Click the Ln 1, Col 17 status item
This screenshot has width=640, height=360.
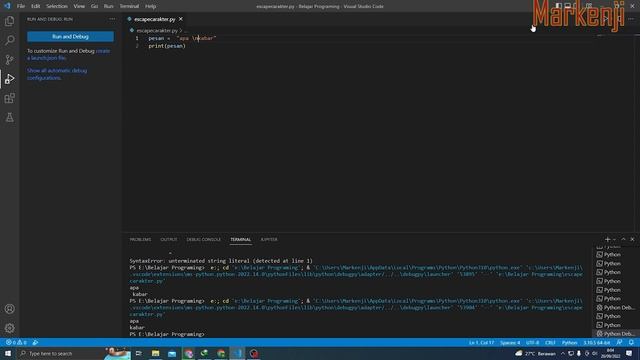(x=481, y=342)
